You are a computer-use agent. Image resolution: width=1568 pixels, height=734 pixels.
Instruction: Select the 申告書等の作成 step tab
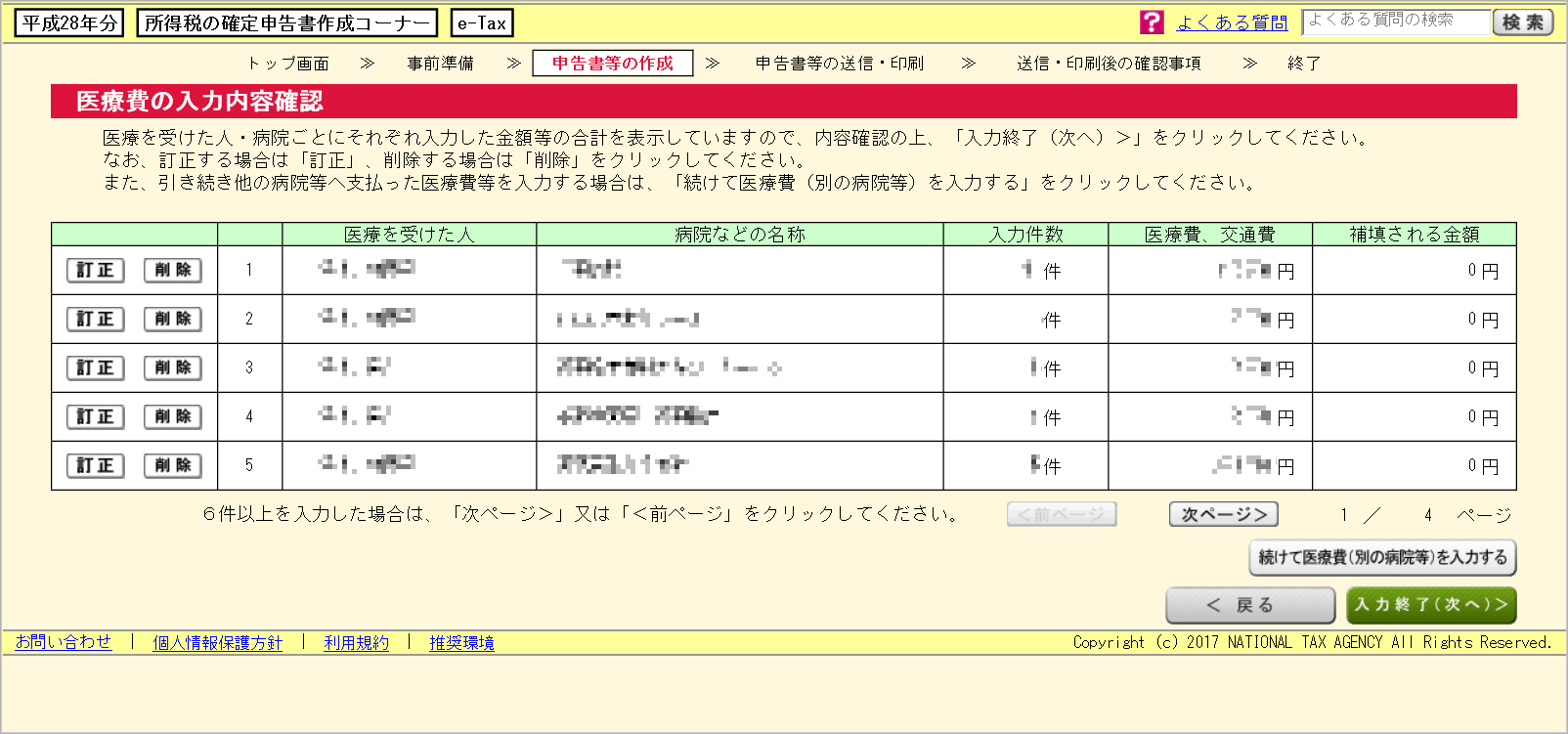click(612, 64)
